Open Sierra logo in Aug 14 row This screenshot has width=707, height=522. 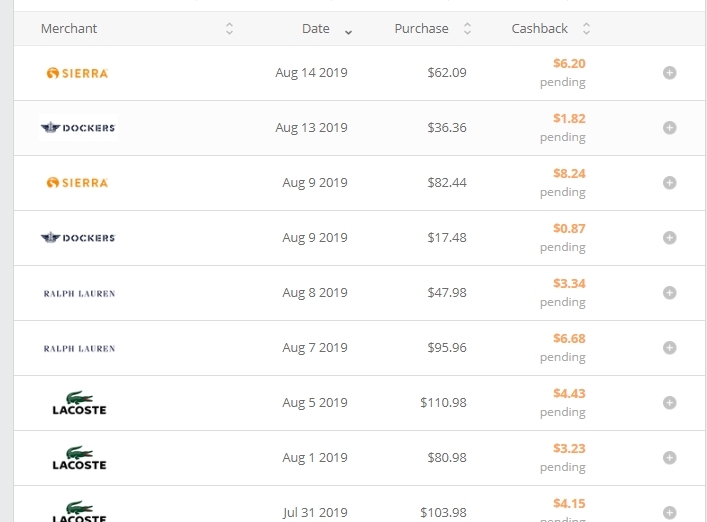click(x=78, y=73)
